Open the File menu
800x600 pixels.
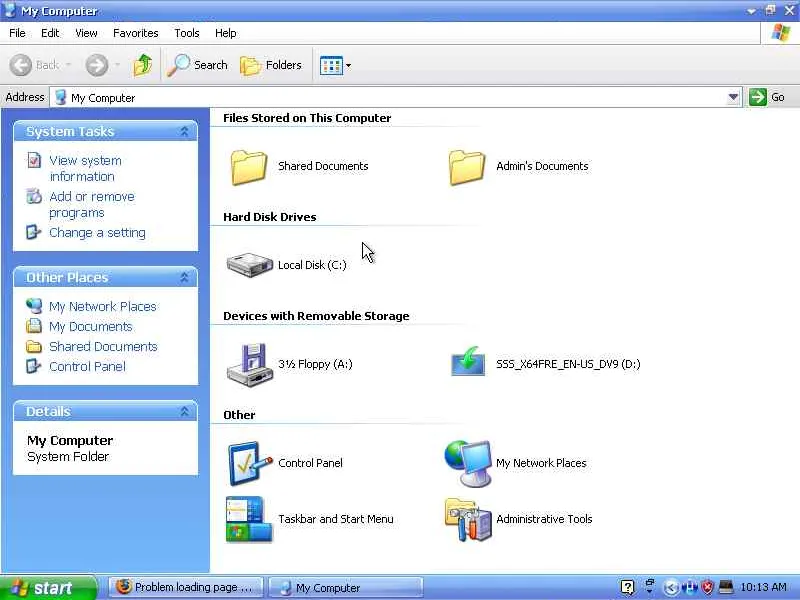point(17,33)
